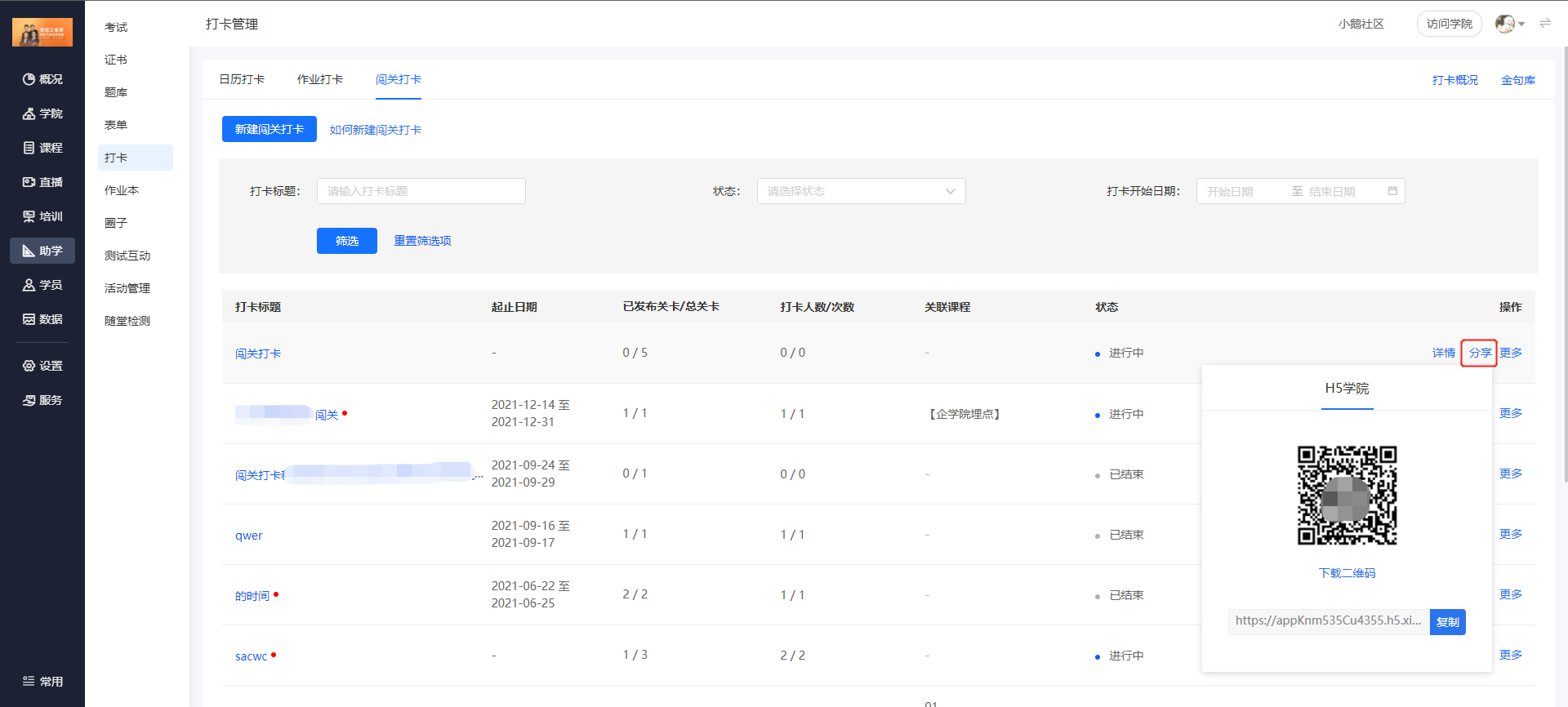Focus the 打卡标题 input field
The image size is (1568, 707).
(421, 191)
